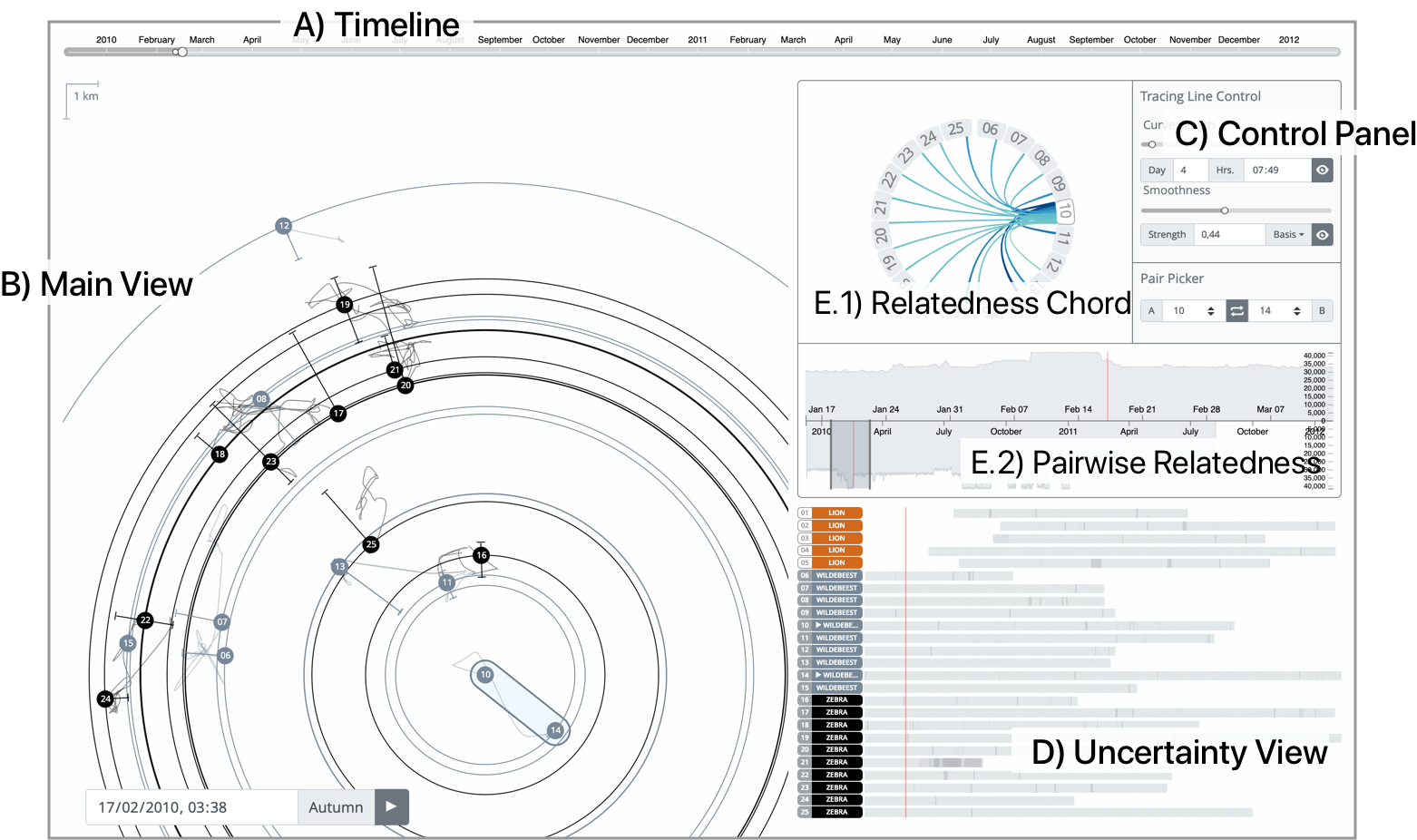The width and height of the screenshot is (1417, 840).
Task: Select row 16 ZEBRA in the uncertainty list
Action: click(830, 699)
